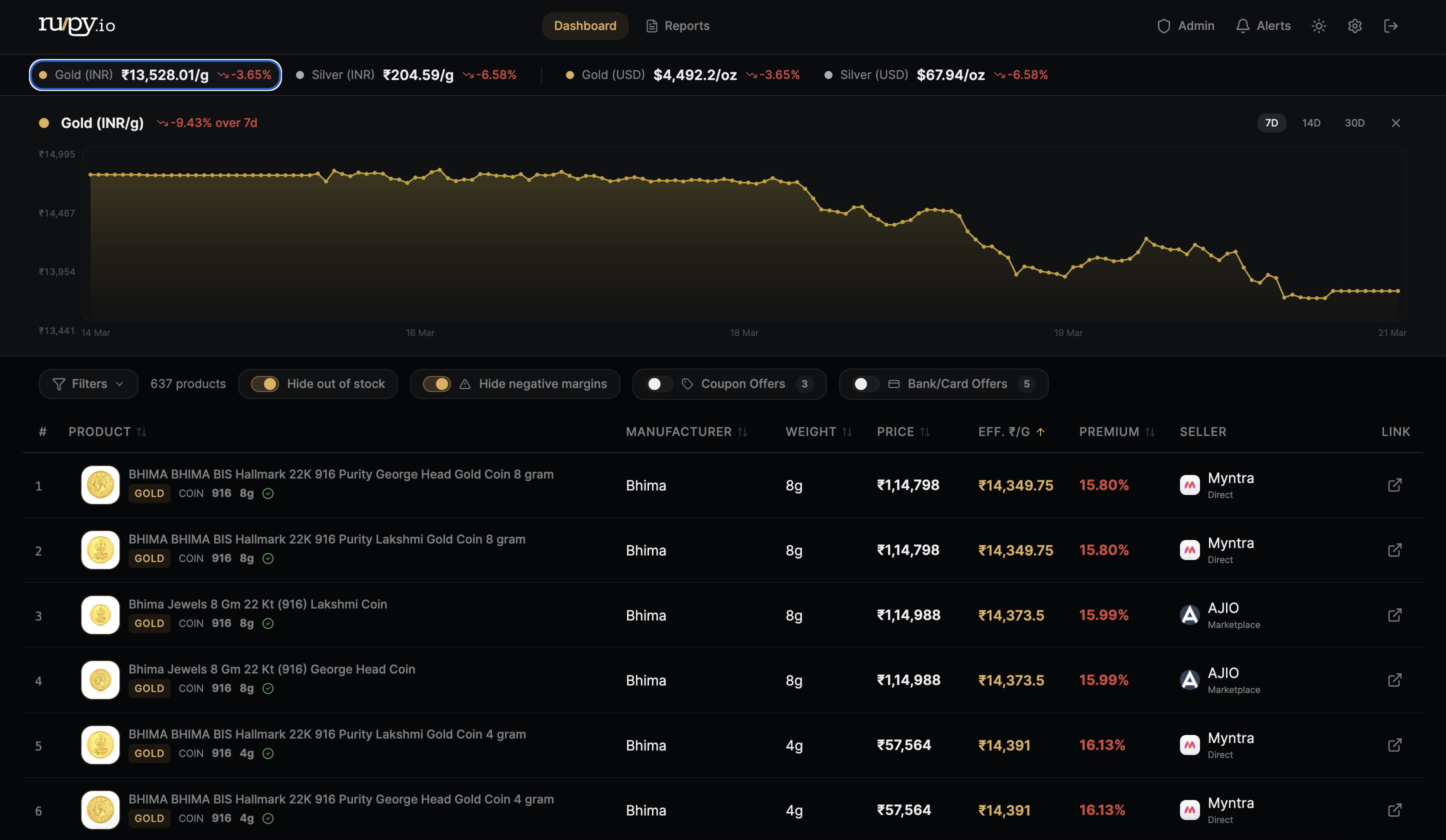This screenshot has width=1446, height=840.
Task: Switch to Reports tab
Action: coord(677,26)
